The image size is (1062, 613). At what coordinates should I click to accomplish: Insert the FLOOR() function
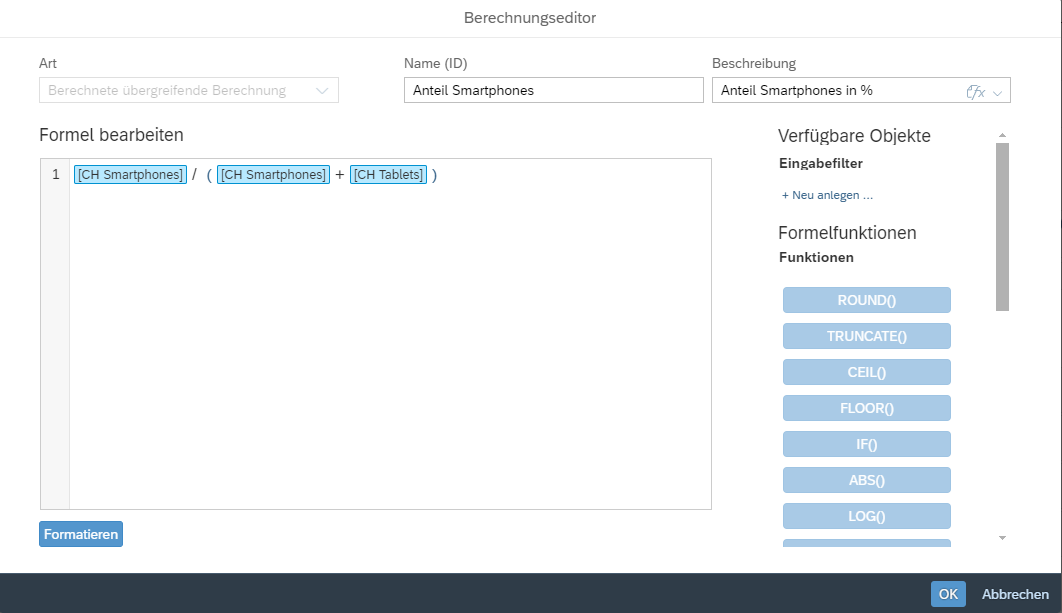tap(866, 408)
